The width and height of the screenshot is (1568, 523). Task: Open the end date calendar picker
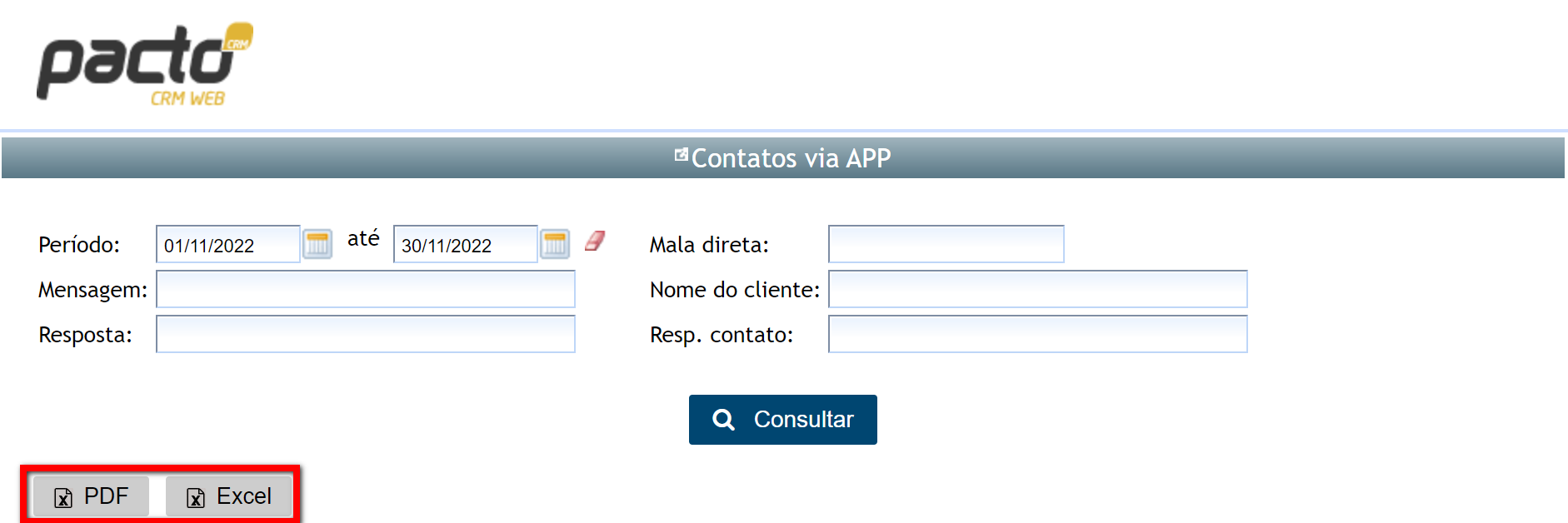click(555, 244)
